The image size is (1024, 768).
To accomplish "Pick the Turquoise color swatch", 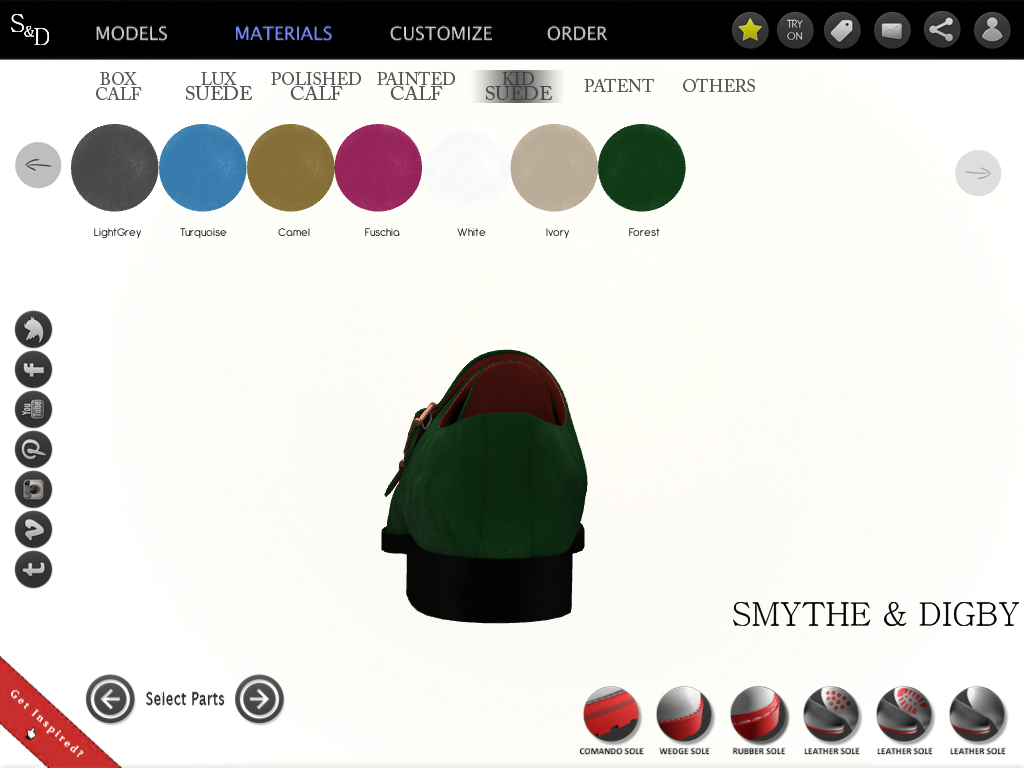I will [202, 168].
